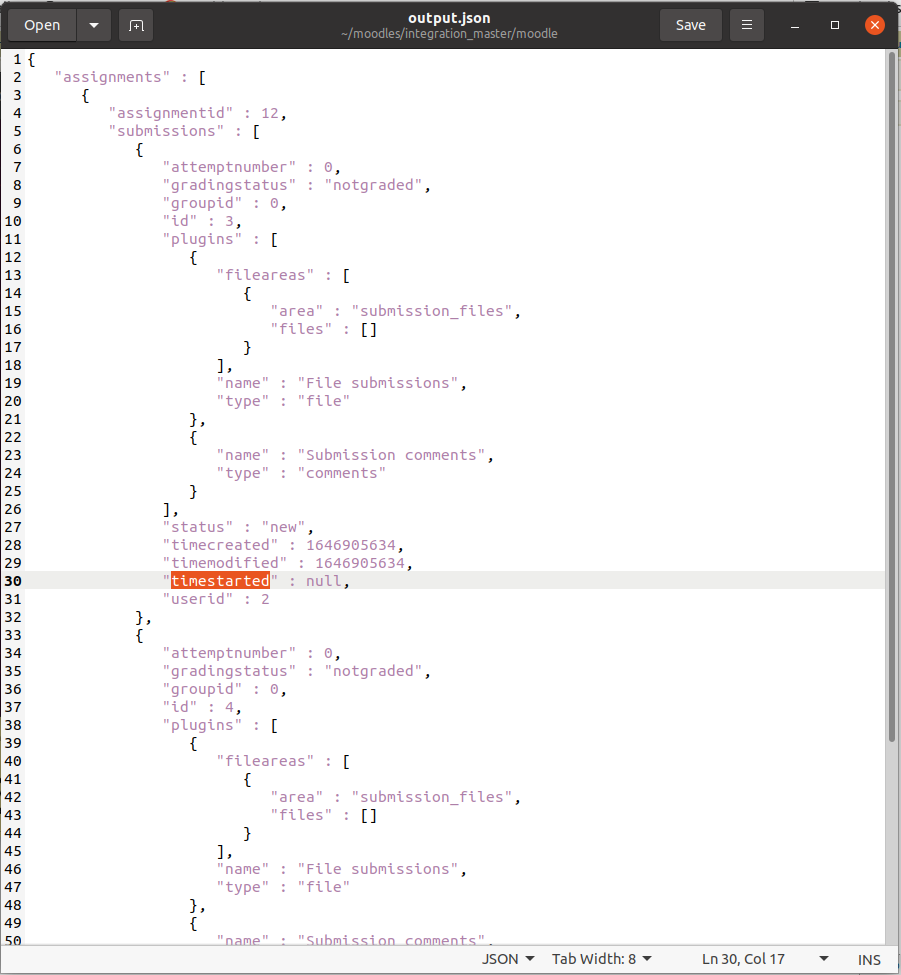Click the "new" status value
901x975 pixels.
[283, 528]
